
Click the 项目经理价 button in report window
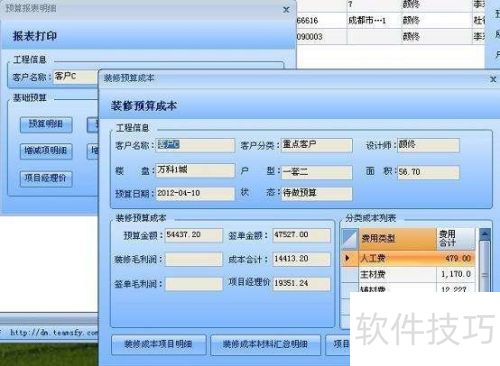(x=46, y=178)
